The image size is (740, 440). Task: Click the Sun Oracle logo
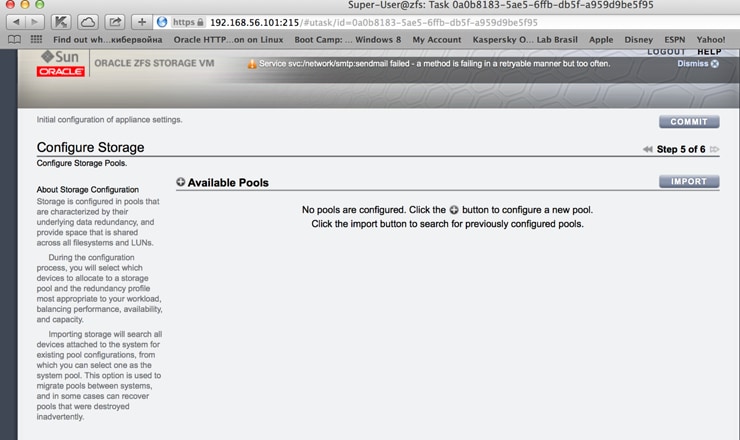coord(60,64)
